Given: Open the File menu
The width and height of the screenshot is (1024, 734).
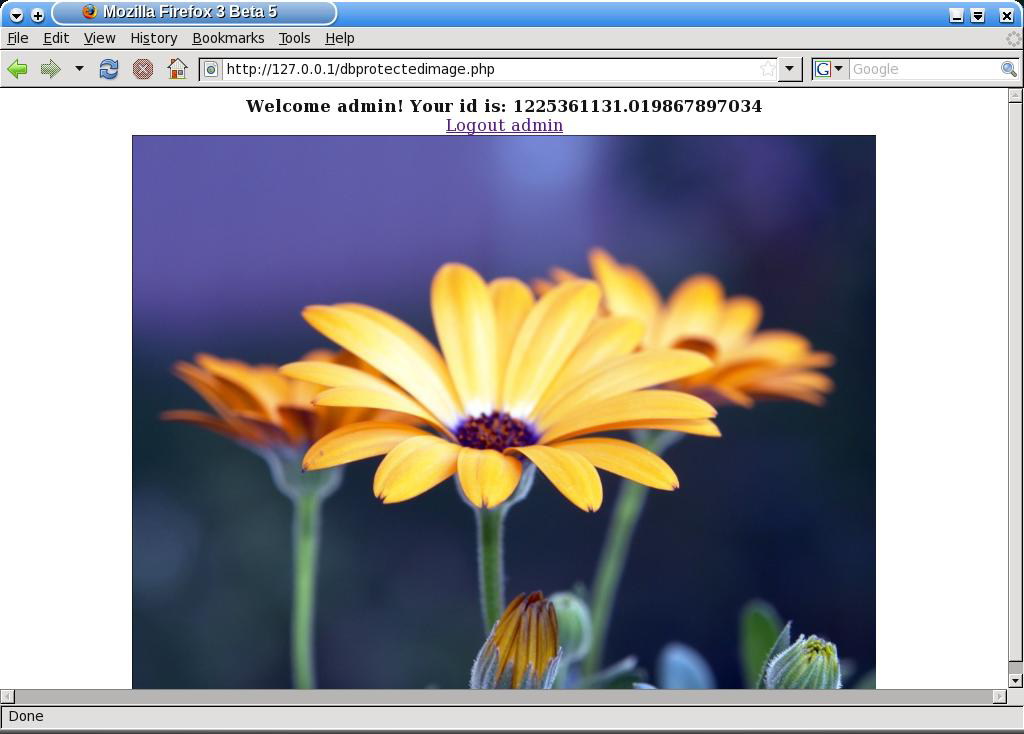Looking at the screenshot, I should click(x=18, y=39).
